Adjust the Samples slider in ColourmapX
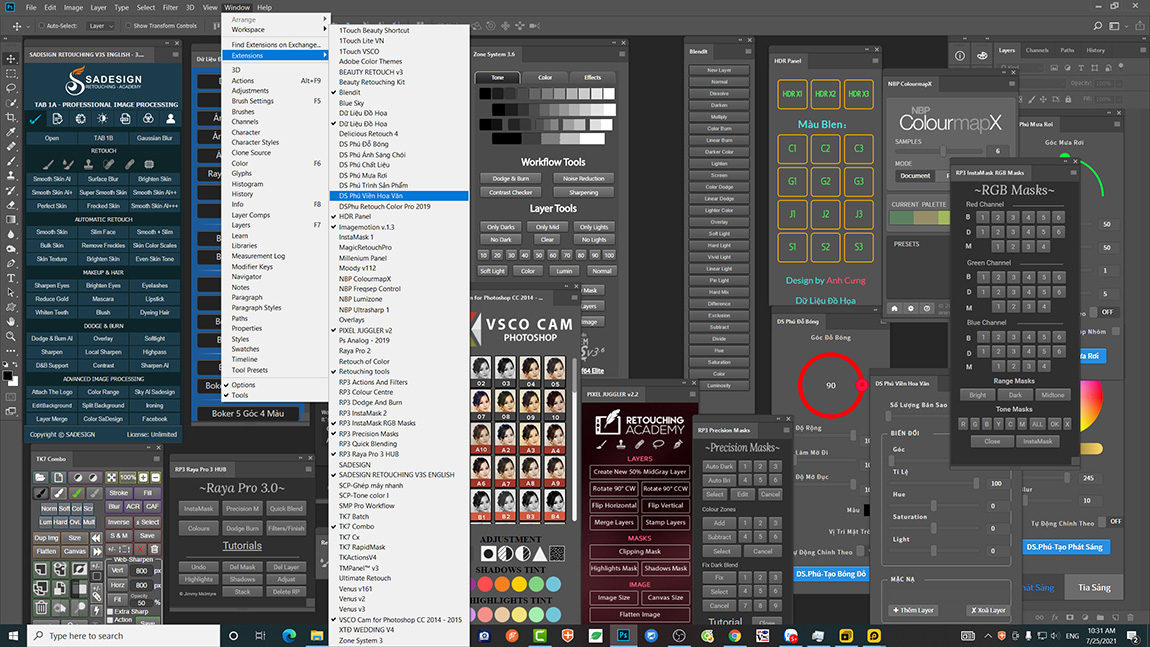The image size is (1150, 647). click(943, 150)
